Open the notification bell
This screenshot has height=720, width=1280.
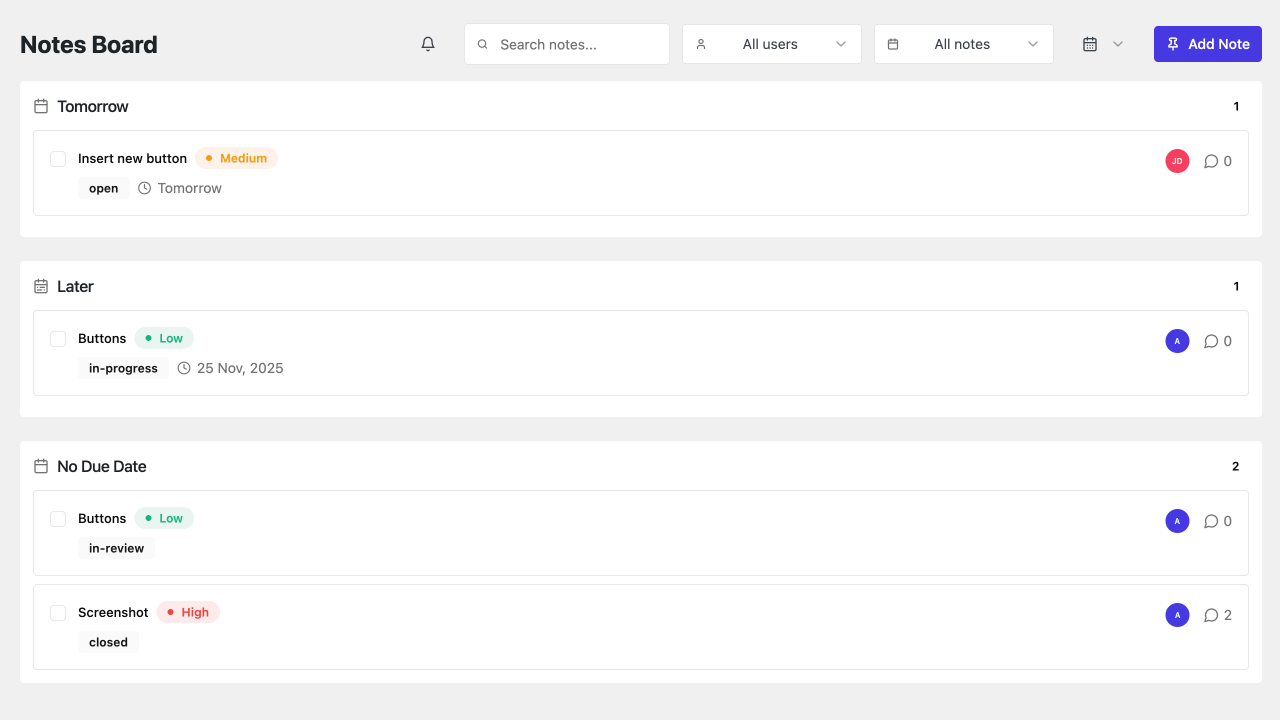pyautogui.click(x=428, y=44)
